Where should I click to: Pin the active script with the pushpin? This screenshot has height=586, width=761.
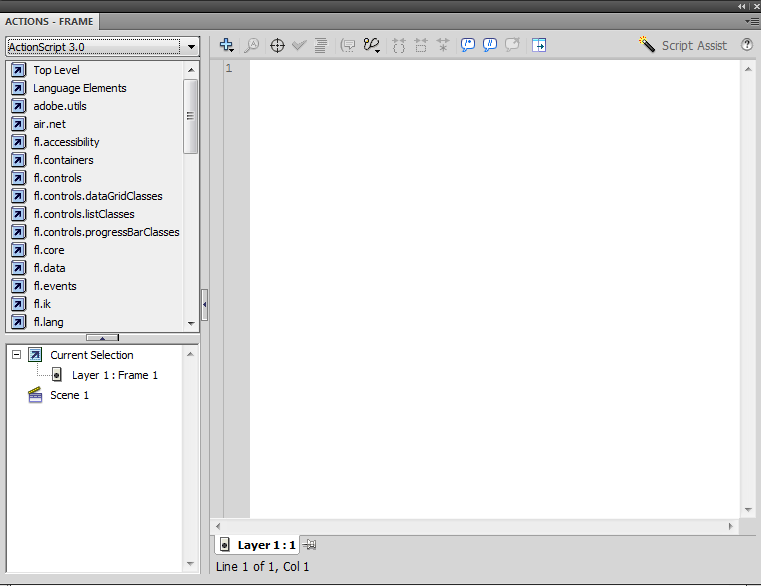311,545
